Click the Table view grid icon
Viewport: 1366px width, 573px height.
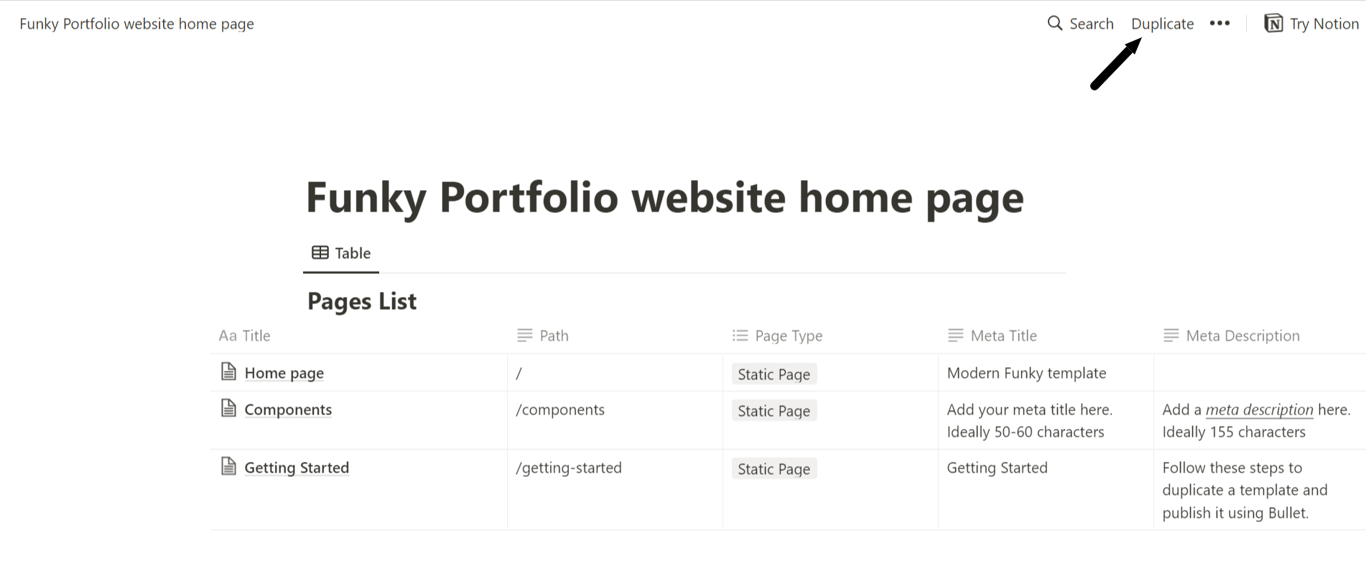[x=320, y=253]
